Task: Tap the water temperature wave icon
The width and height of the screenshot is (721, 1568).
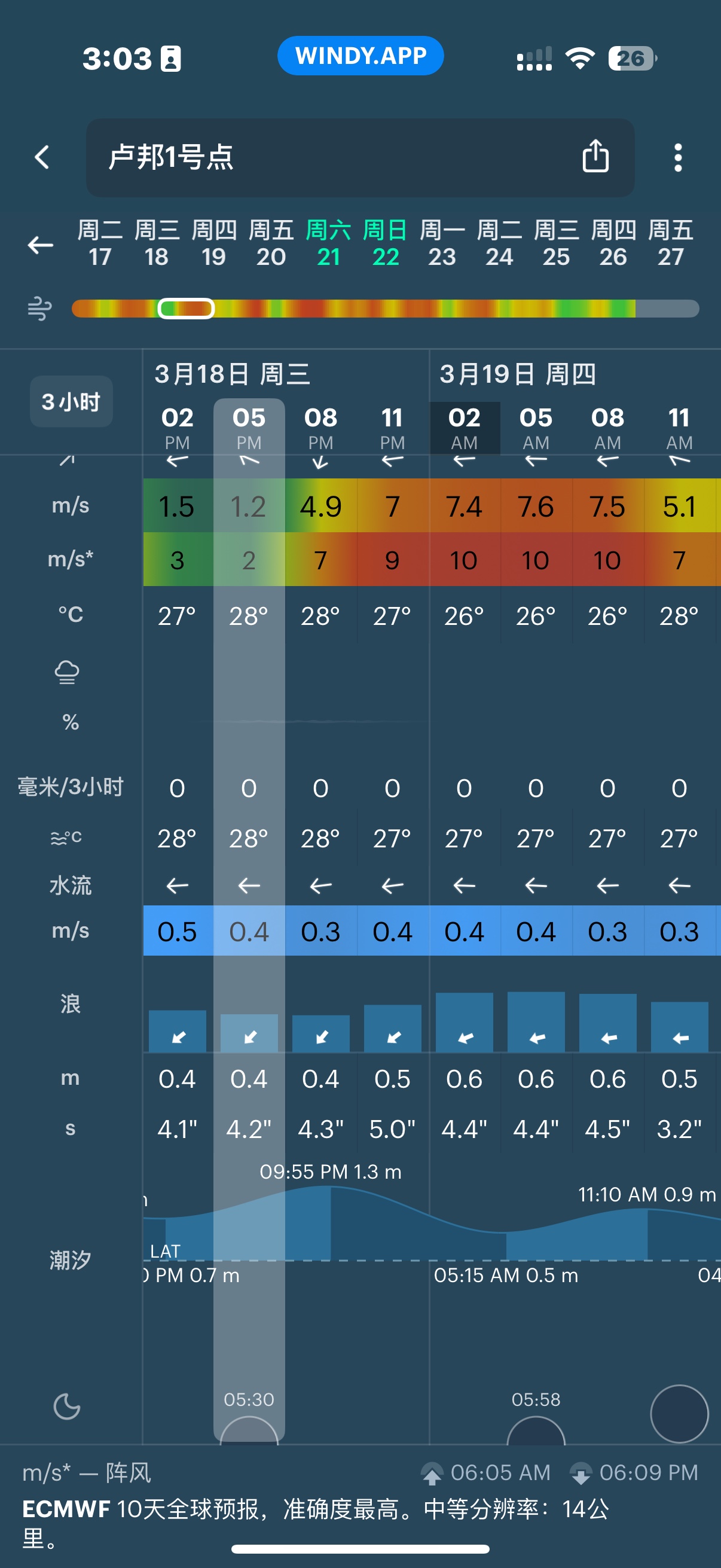Action: 67,838
